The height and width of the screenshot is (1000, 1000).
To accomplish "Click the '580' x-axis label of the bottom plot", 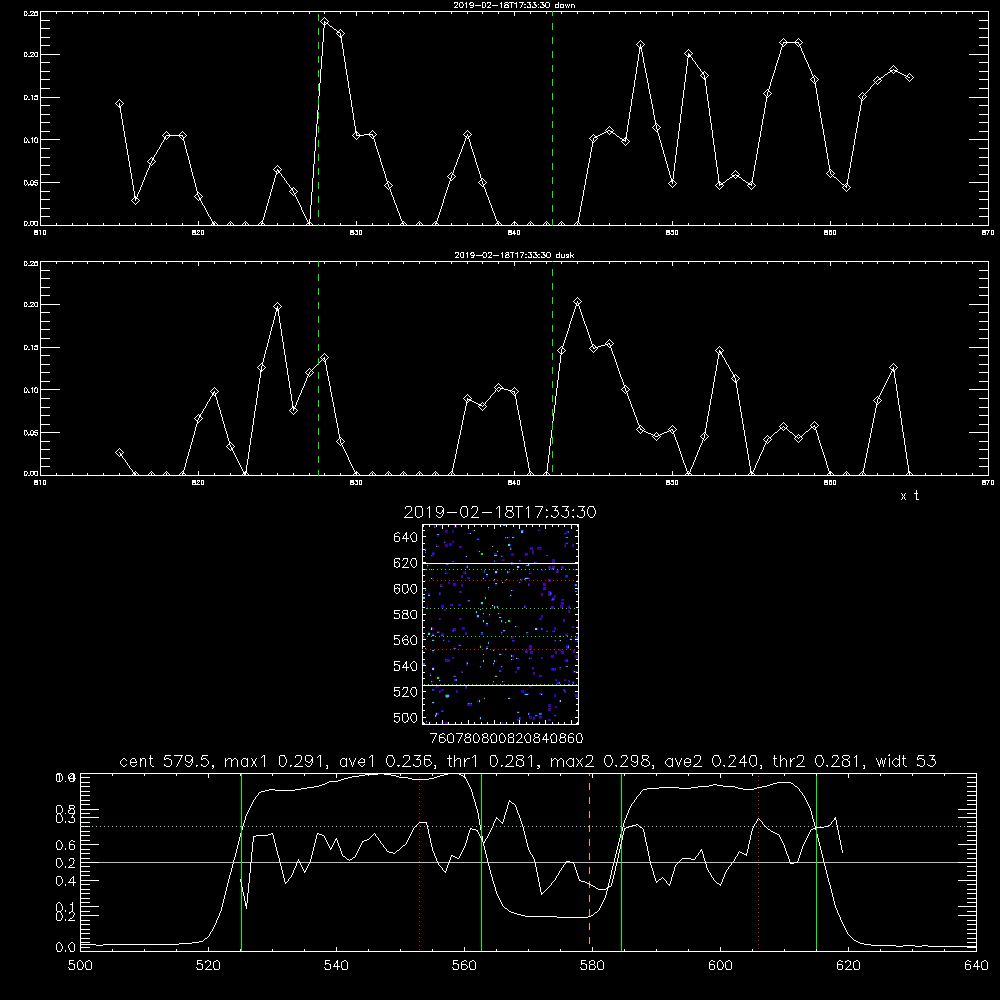I will point(592,966).
